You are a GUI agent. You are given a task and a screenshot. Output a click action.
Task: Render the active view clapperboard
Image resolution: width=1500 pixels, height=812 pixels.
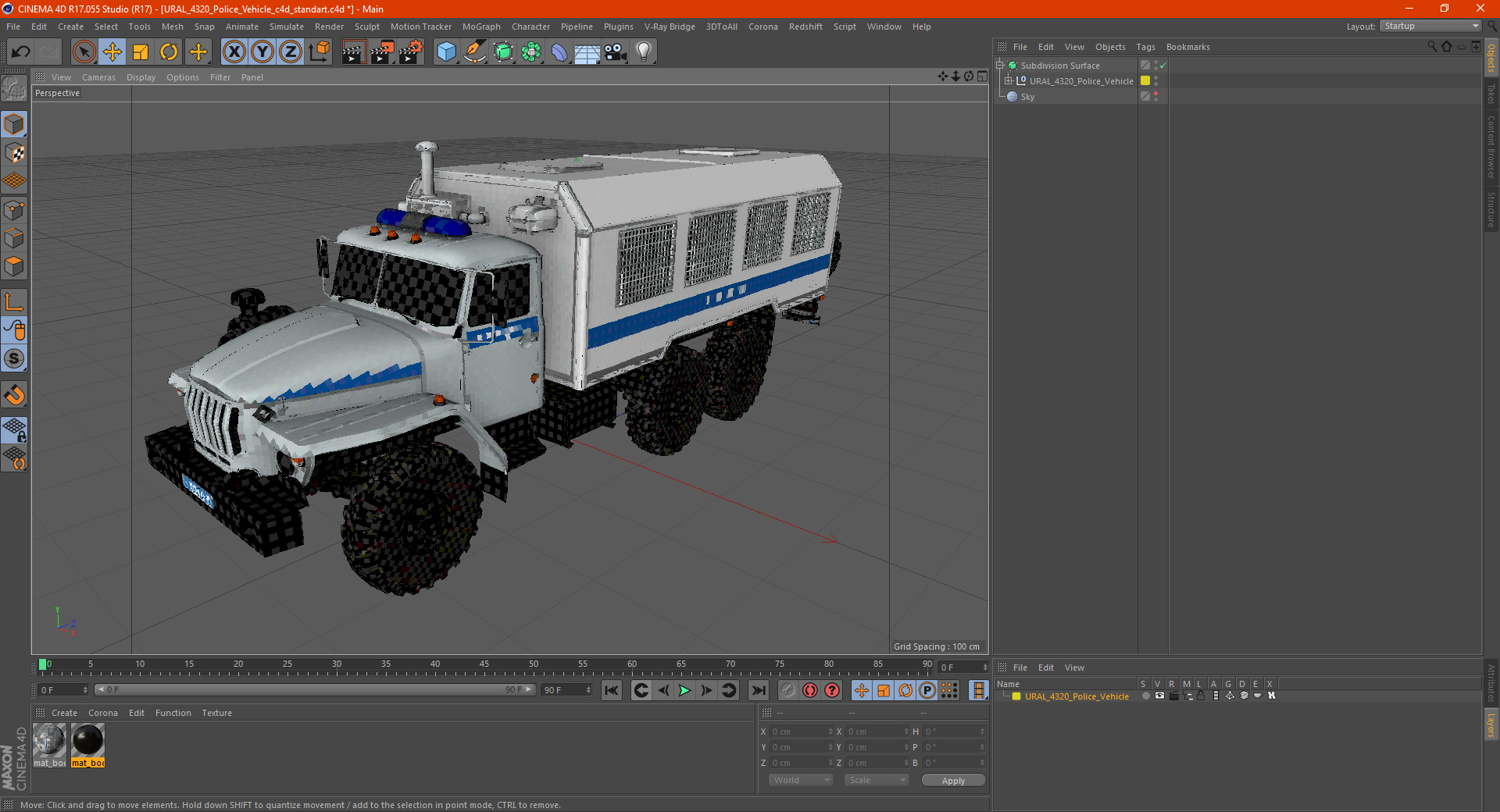coord(353,52)
